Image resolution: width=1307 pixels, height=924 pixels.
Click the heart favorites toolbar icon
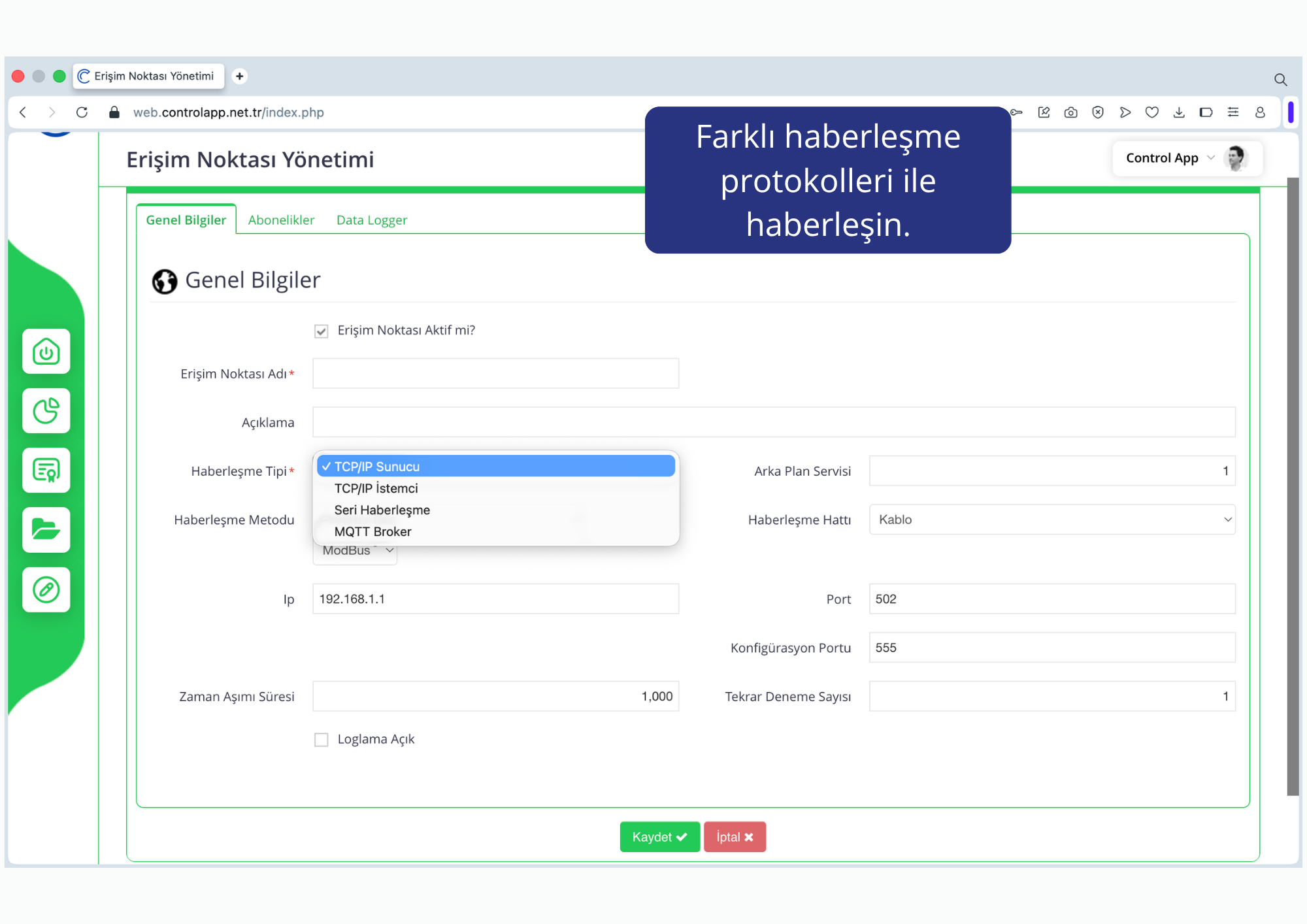pyautogui.click(x=1152, y=112)
